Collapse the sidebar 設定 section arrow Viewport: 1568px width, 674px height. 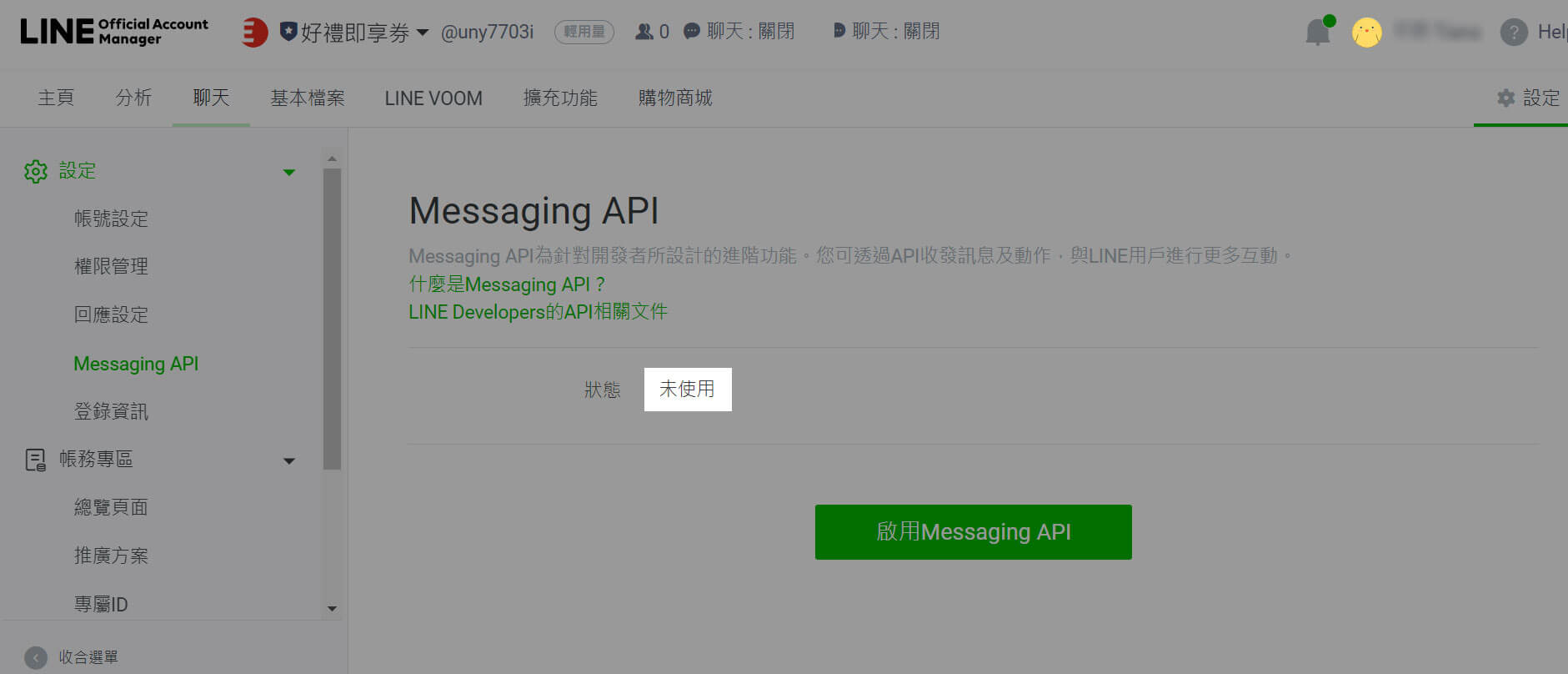click(x=289, y=173)
